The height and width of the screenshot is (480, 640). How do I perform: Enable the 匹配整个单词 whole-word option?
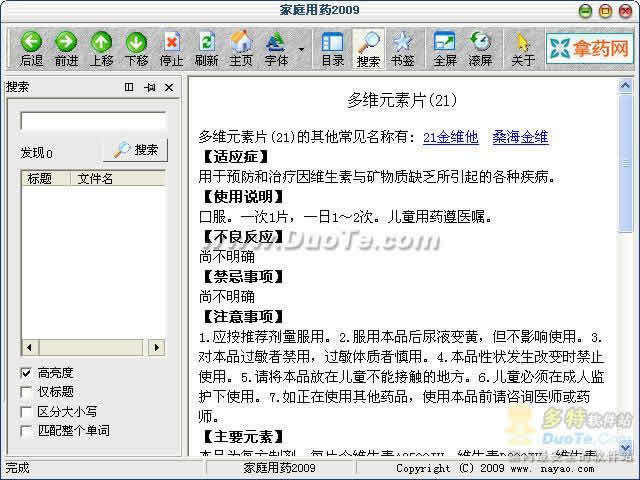coord(26,431)
